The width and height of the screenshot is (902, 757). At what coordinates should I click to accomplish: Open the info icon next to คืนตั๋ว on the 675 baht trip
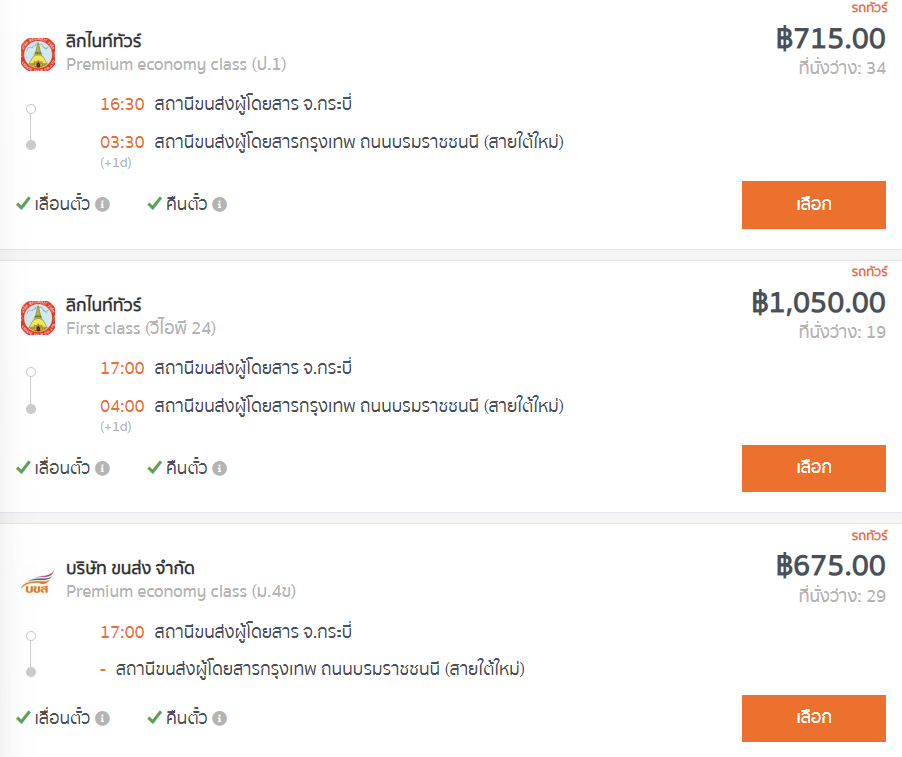[220, 718]
